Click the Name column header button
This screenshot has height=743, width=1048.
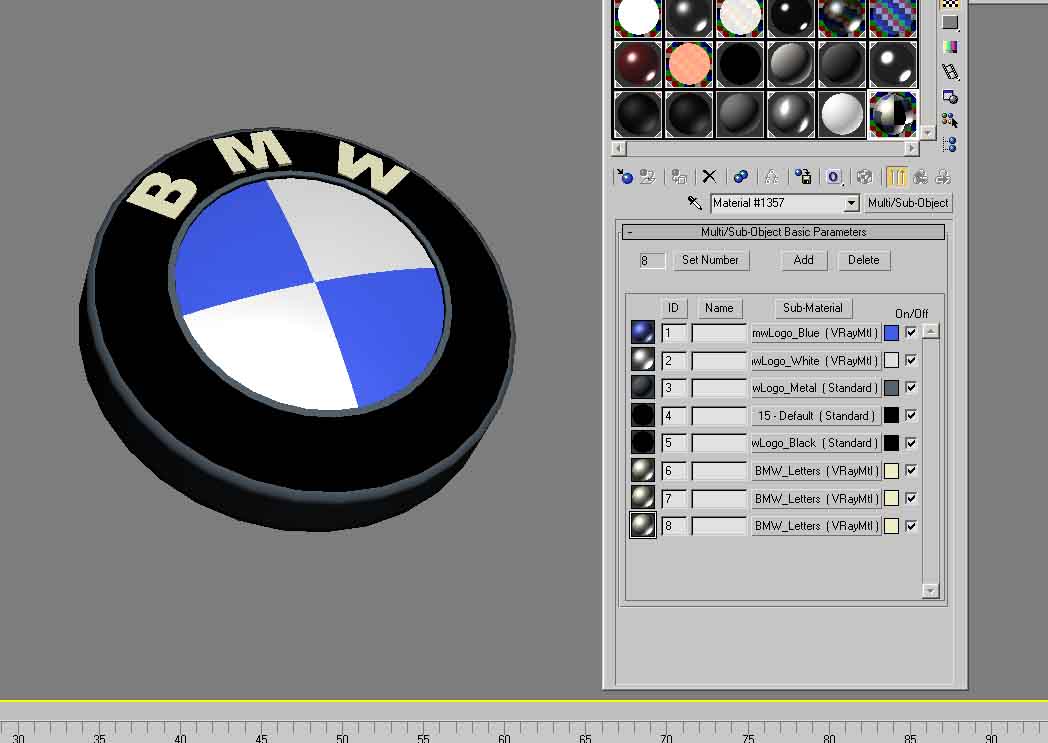pyautogui.click(x=719, y=308)
